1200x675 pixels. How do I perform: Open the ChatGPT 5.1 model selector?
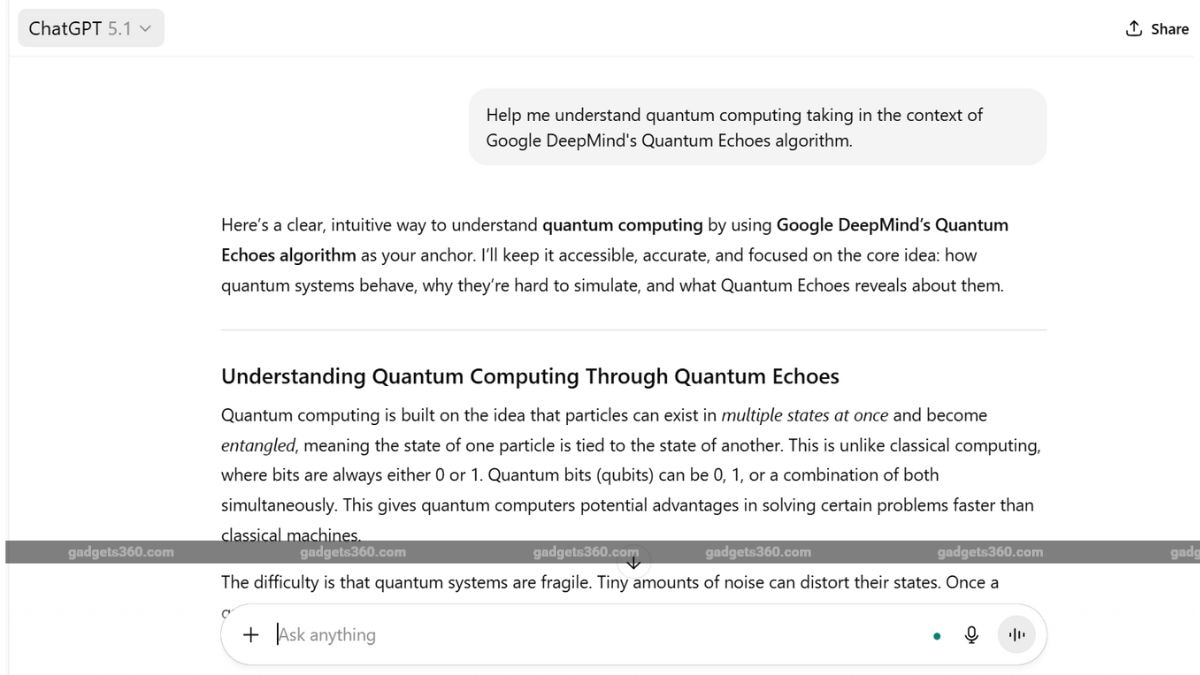(90, 29)
